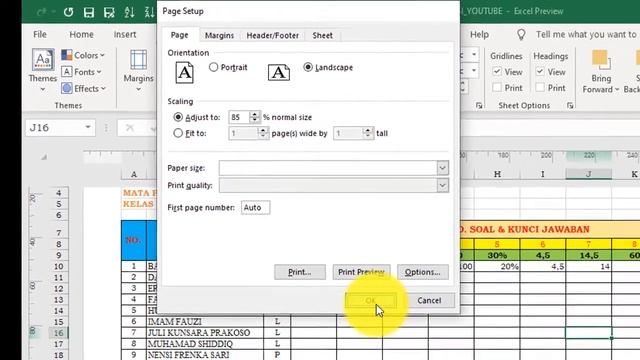Toggle Headings Print checkbox
The image size is (640, 360).
point(540,87)
